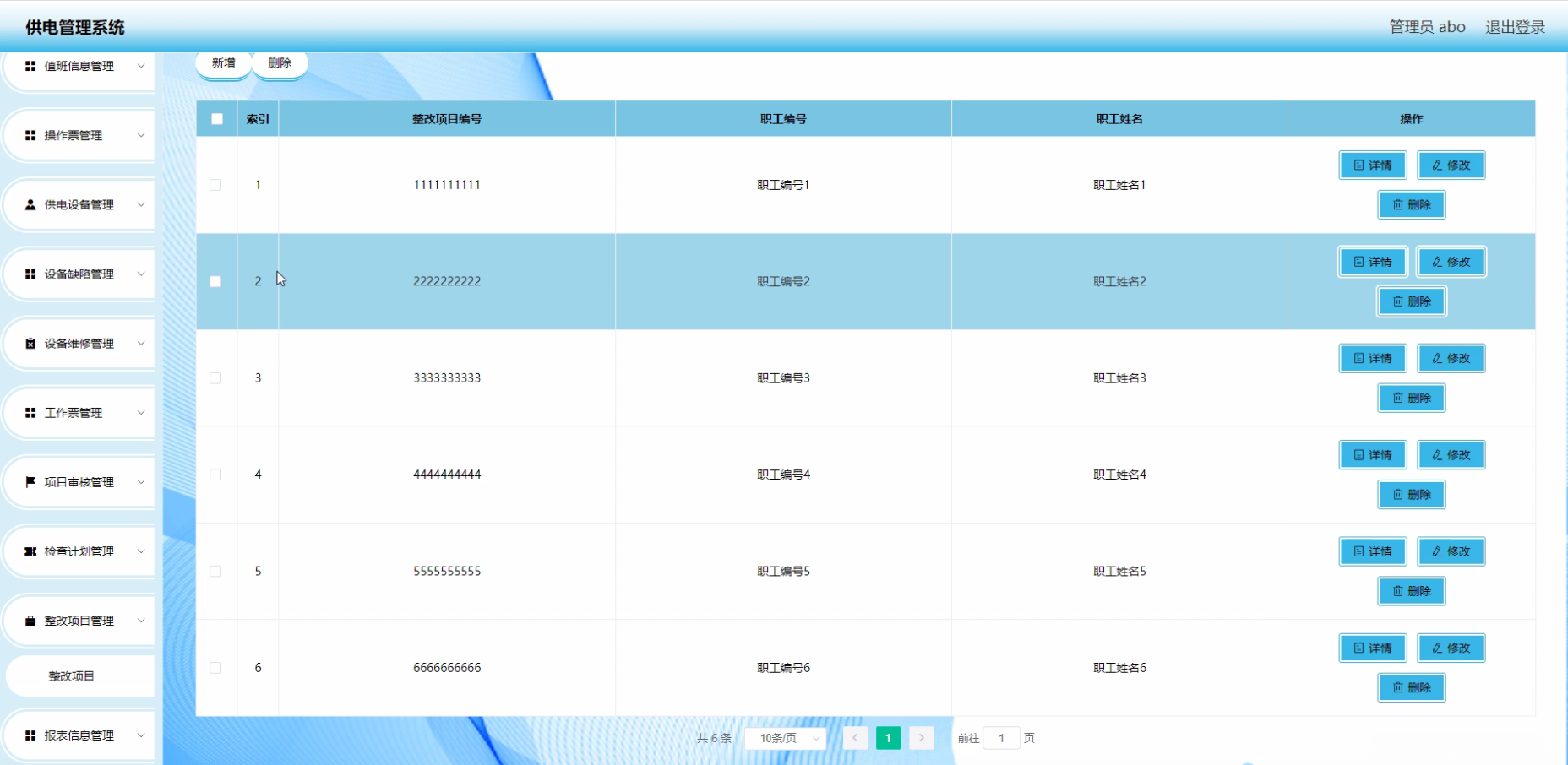Tick the checkbox for row 4
Image resolution: width=1568 pixels, height=765 pixels.
pyautogui.click(x=215, y=475)
